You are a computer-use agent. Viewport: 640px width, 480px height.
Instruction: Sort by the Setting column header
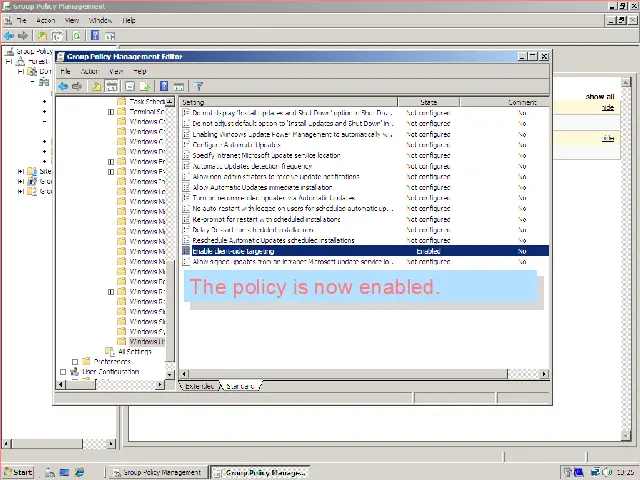289,102
